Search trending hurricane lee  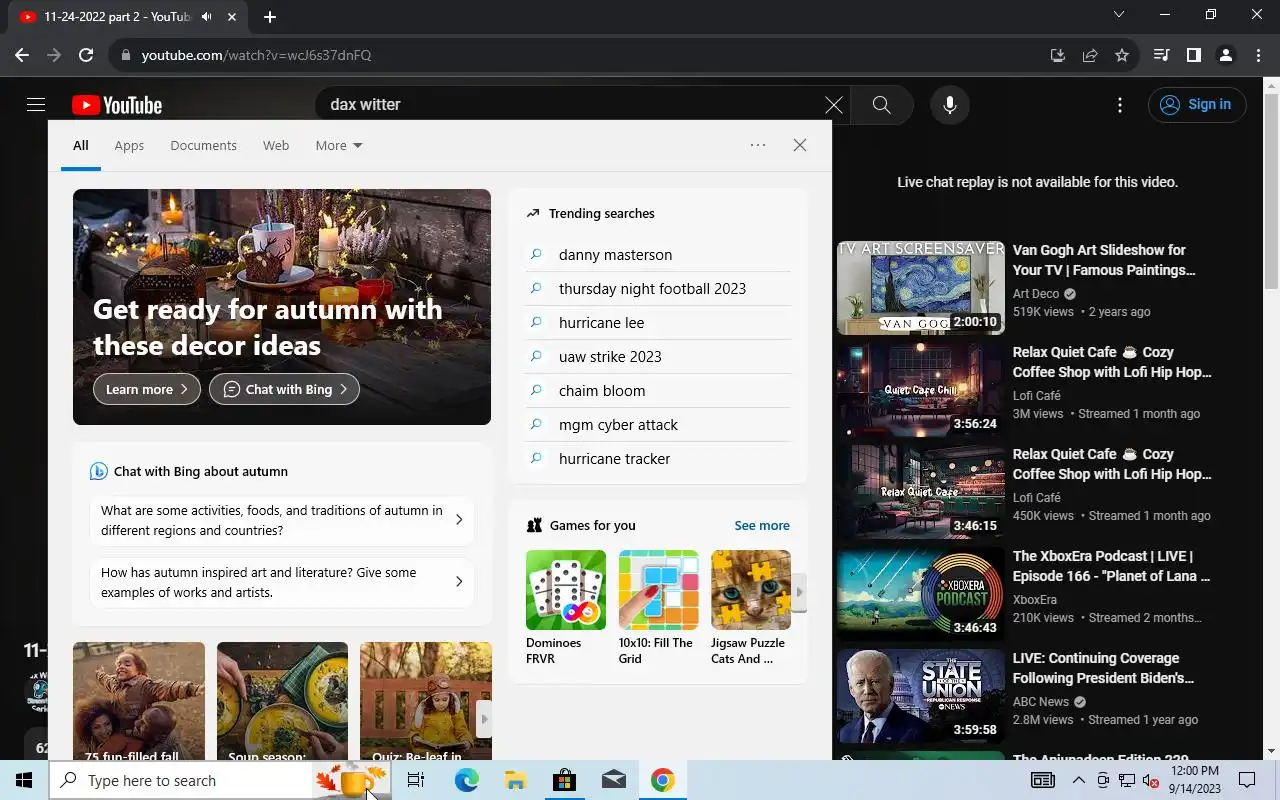[659, 323]
